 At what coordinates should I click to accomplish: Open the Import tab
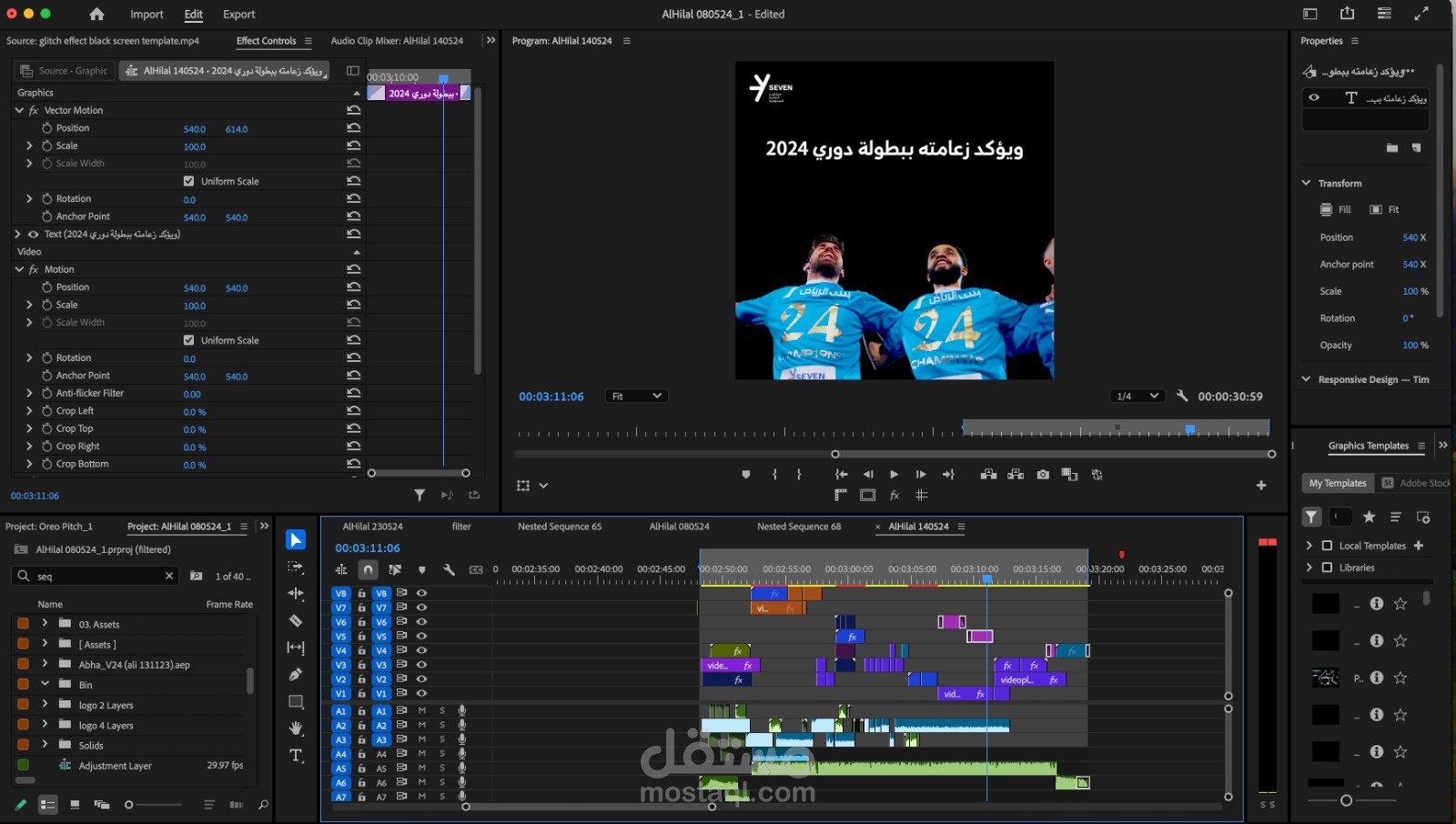(147, 15)
